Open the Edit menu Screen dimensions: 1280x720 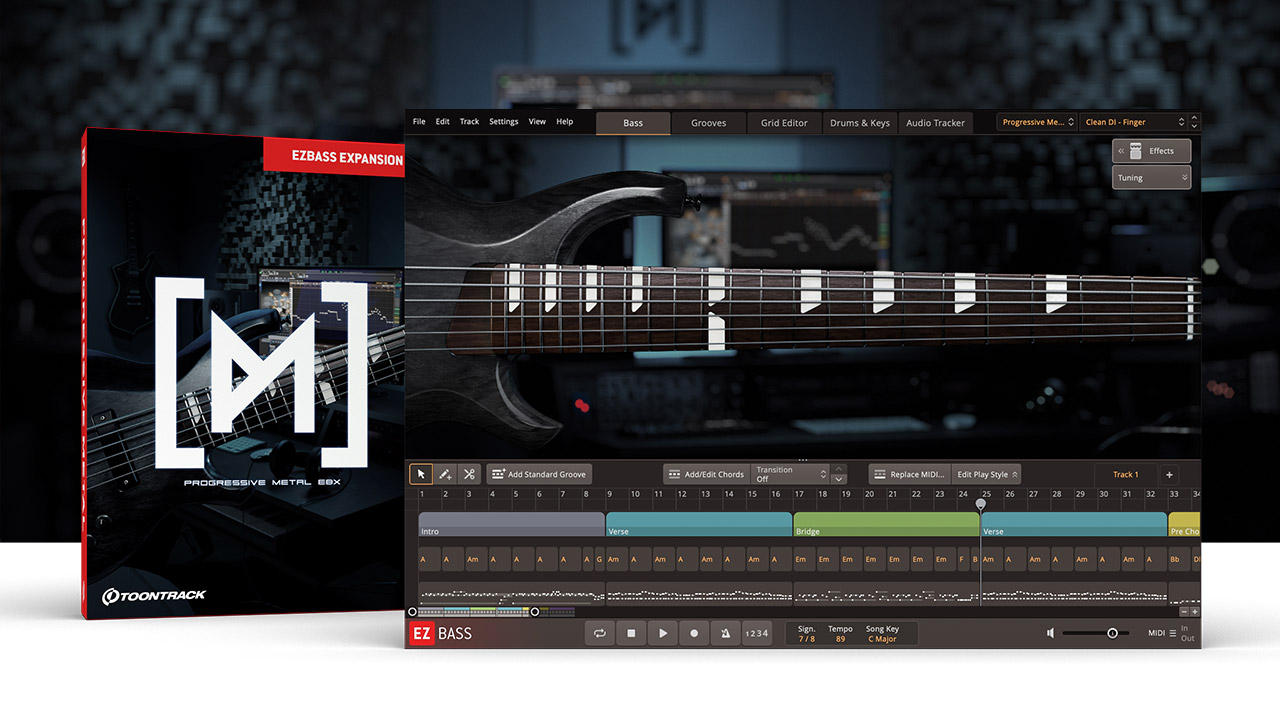click(x=442, y=122)
